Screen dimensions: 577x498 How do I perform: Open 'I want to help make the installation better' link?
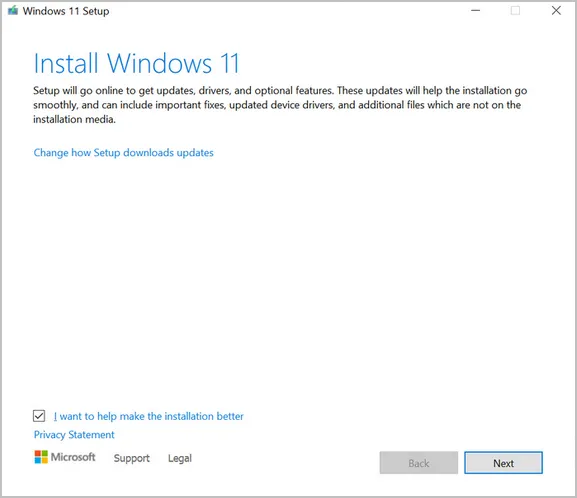tap(148, 416)
